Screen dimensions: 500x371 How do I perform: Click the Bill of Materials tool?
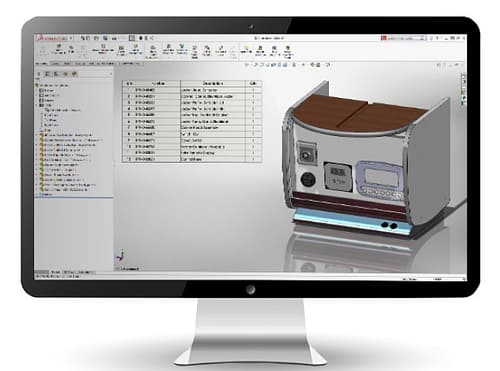(x=207, y=50)
